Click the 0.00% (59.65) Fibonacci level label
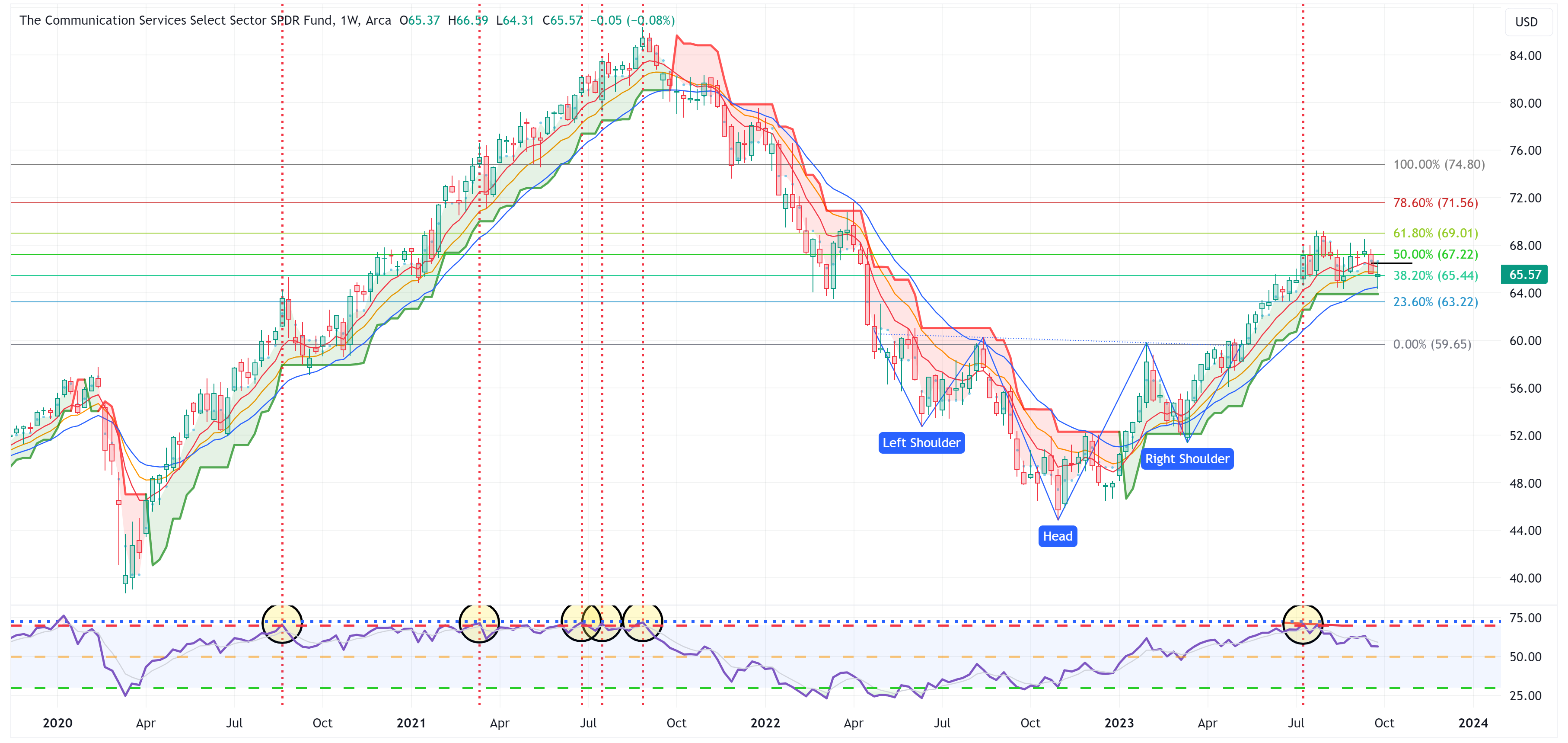1568x743 pixels. [1432, 344]
